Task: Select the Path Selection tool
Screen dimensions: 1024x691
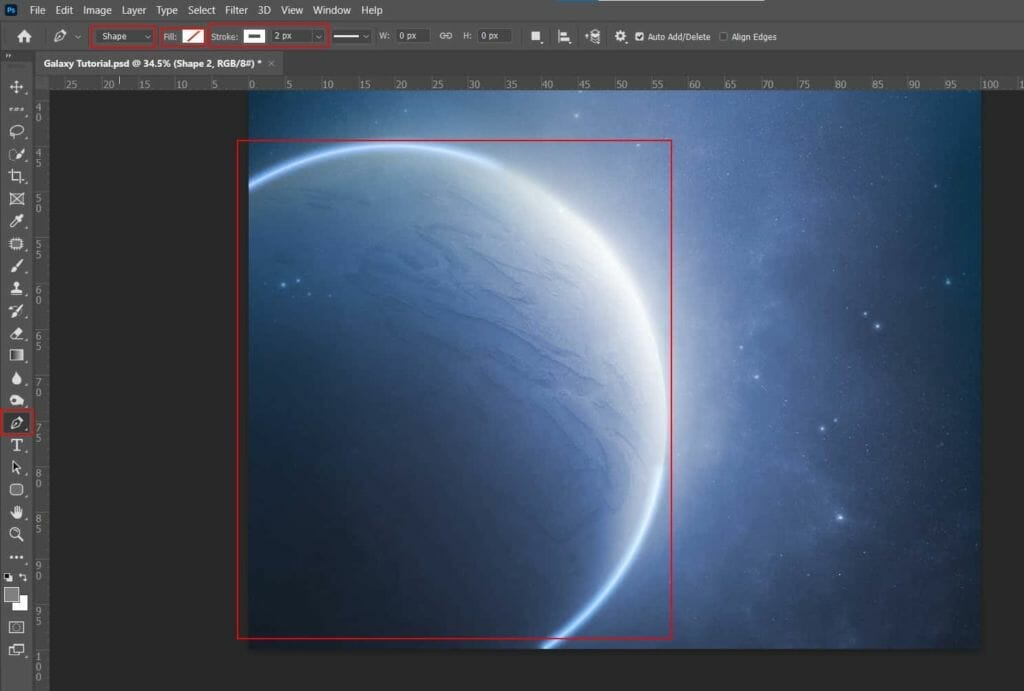Action: [16, 468]
